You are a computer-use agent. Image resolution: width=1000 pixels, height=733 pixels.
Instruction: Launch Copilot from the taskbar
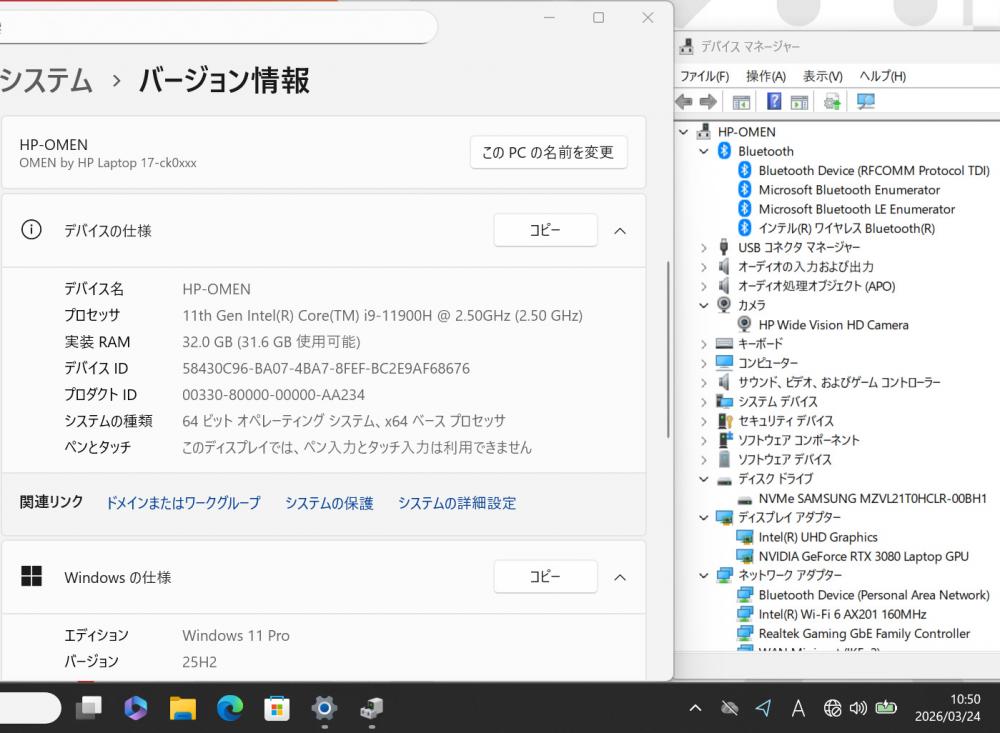pyautogui.click(x=136, y=708)
